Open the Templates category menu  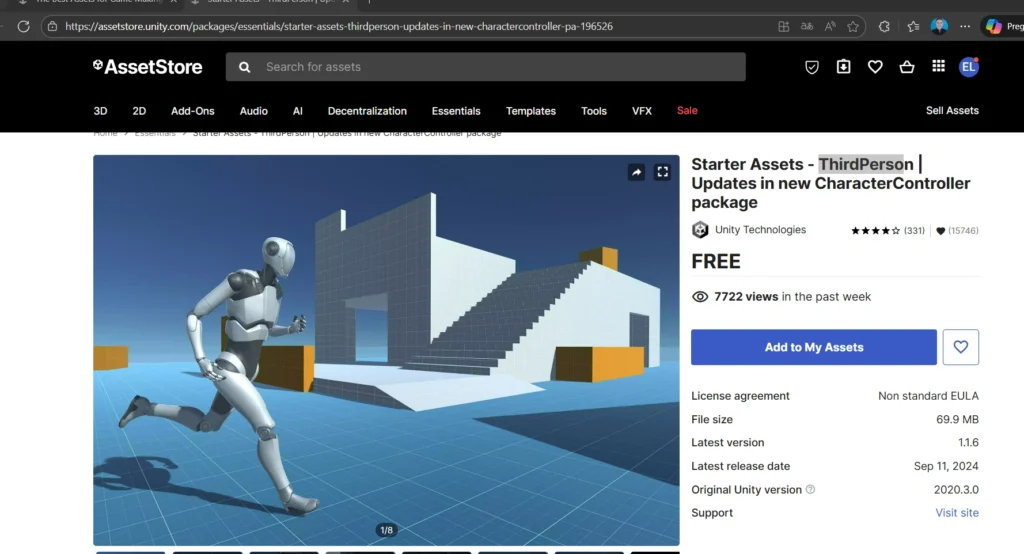pos(530,111)
